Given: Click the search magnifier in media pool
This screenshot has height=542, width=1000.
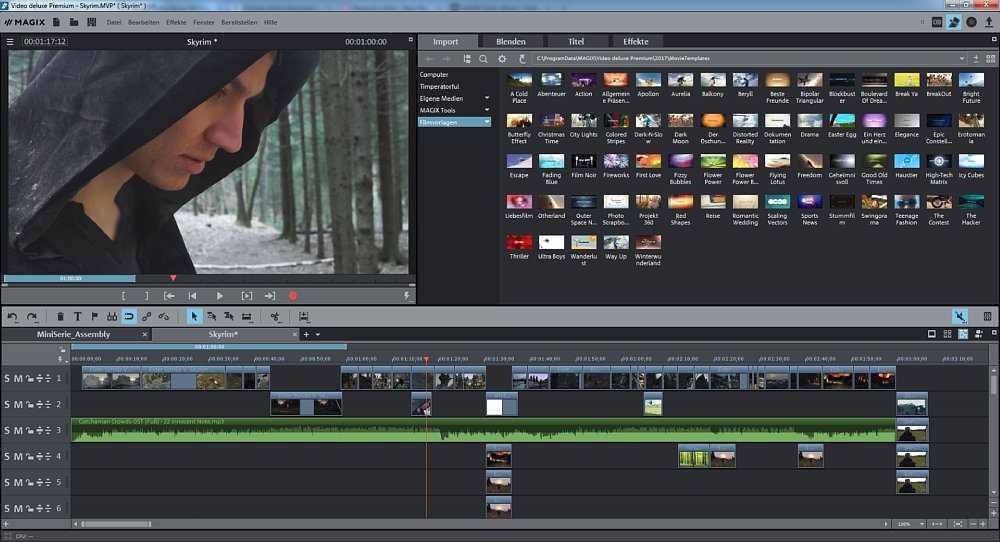Looking at the screenshot, I should (x=483, y=59).
